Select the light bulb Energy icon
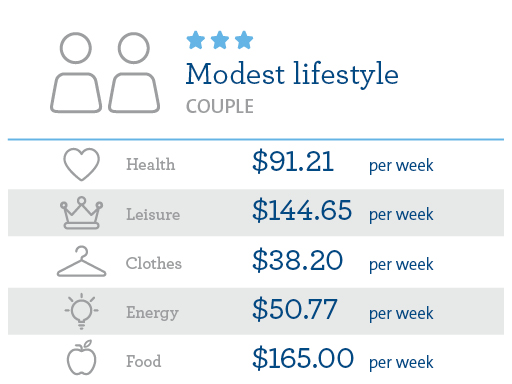The width and height of the screenshot is (512, 384). point(81,311)
